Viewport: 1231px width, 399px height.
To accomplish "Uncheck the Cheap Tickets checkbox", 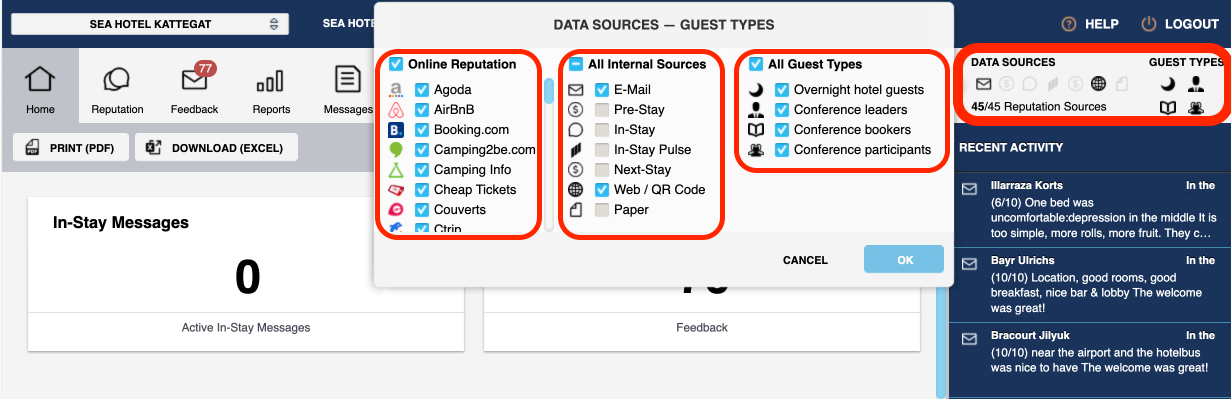I will click(x=422, y=190).
